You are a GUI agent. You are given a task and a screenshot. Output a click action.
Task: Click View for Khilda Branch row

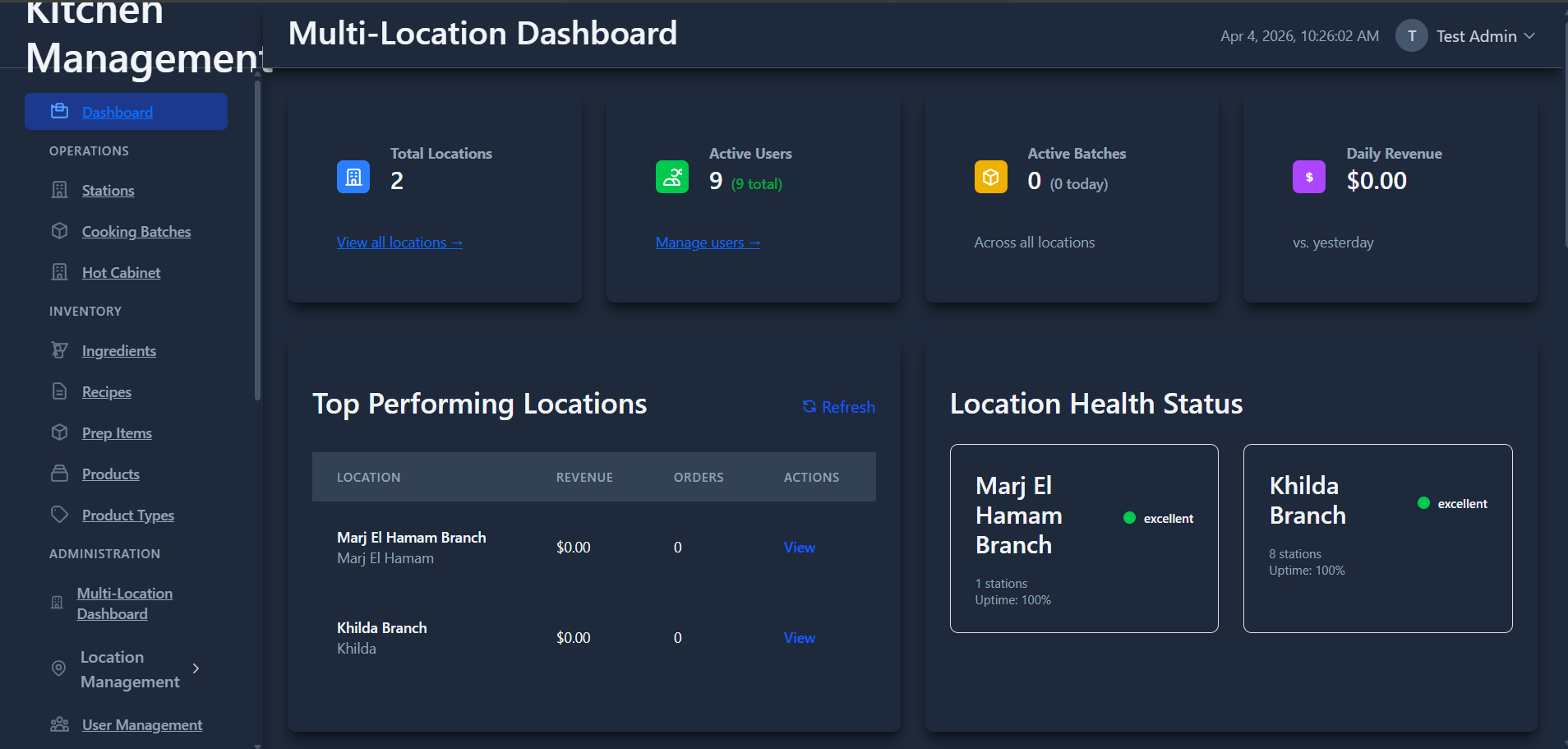799,636
